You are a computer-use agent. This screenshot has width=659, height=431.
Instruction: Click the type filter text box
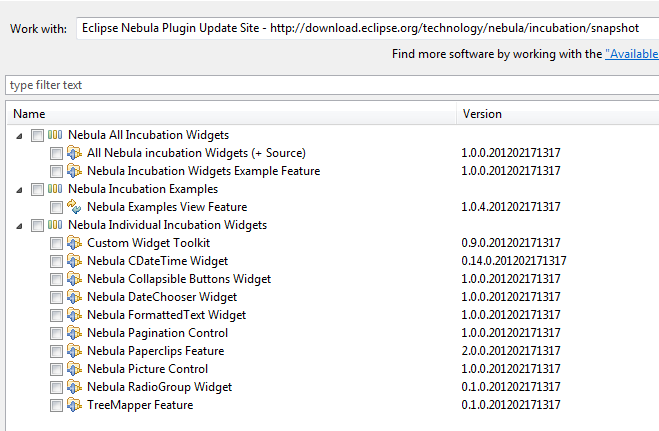pyautogui.click(x=330, y=85)
